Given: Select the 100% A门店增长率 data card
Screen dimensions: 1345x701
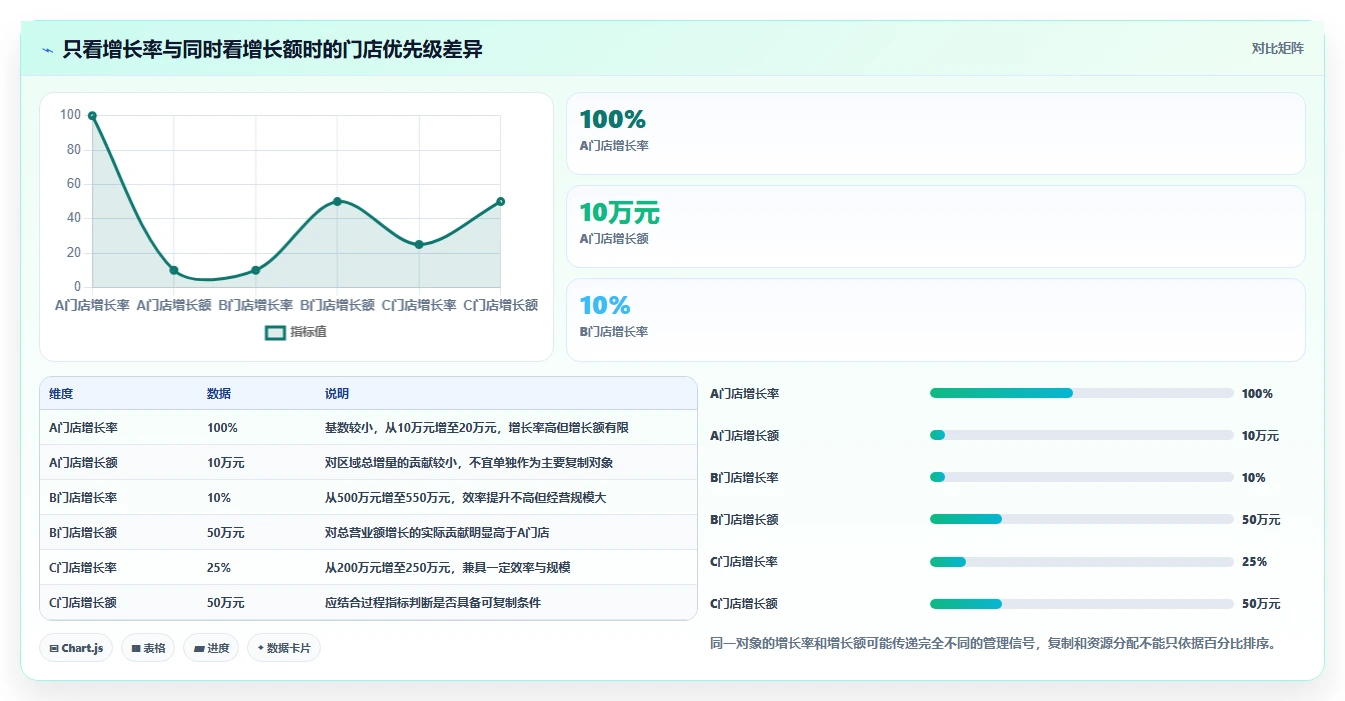Looking at the screenshot, I should point(935,134).
